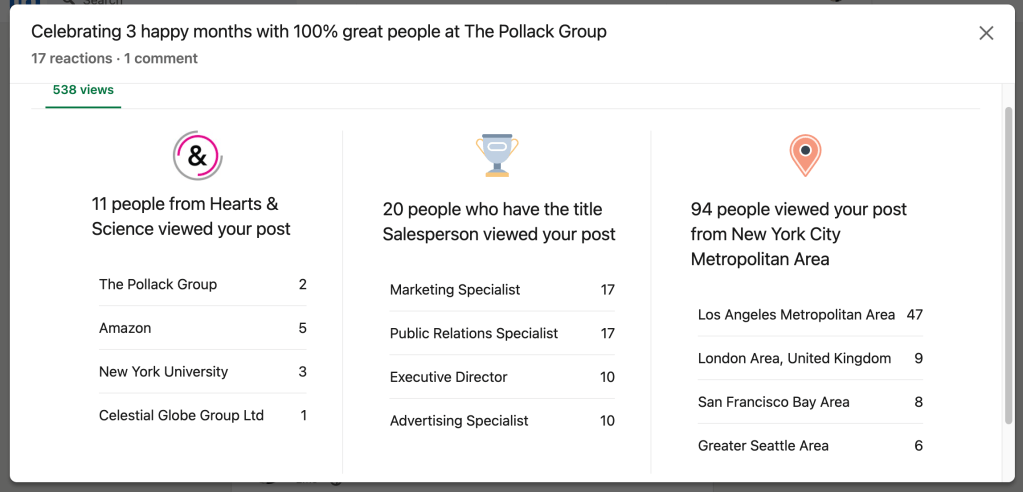Open the Executive Director title row
The width and height of the screenshot is (1023, 492).
pyautogui.click(x=501, y=377)
